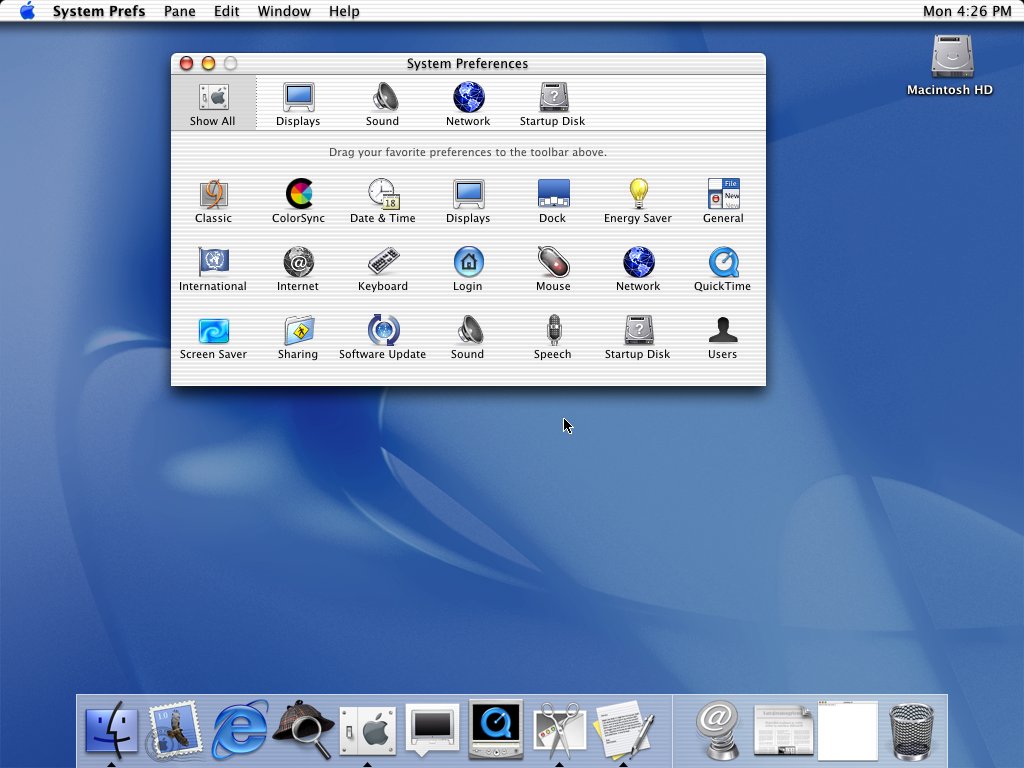Click the menu bar clock
Image resolution: width=1024 pixels, height=768 pixels.
[967, 11]
